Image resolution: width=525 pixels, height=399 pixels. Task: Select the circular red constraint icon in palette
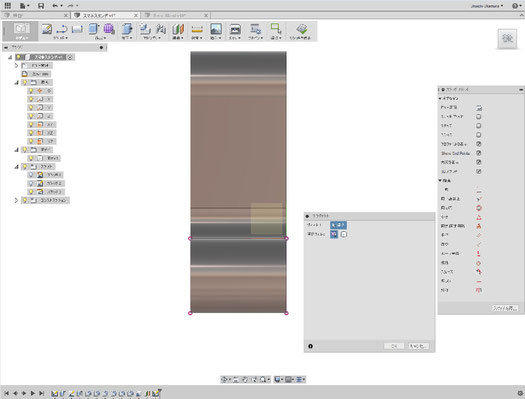[x=479, y=208]
